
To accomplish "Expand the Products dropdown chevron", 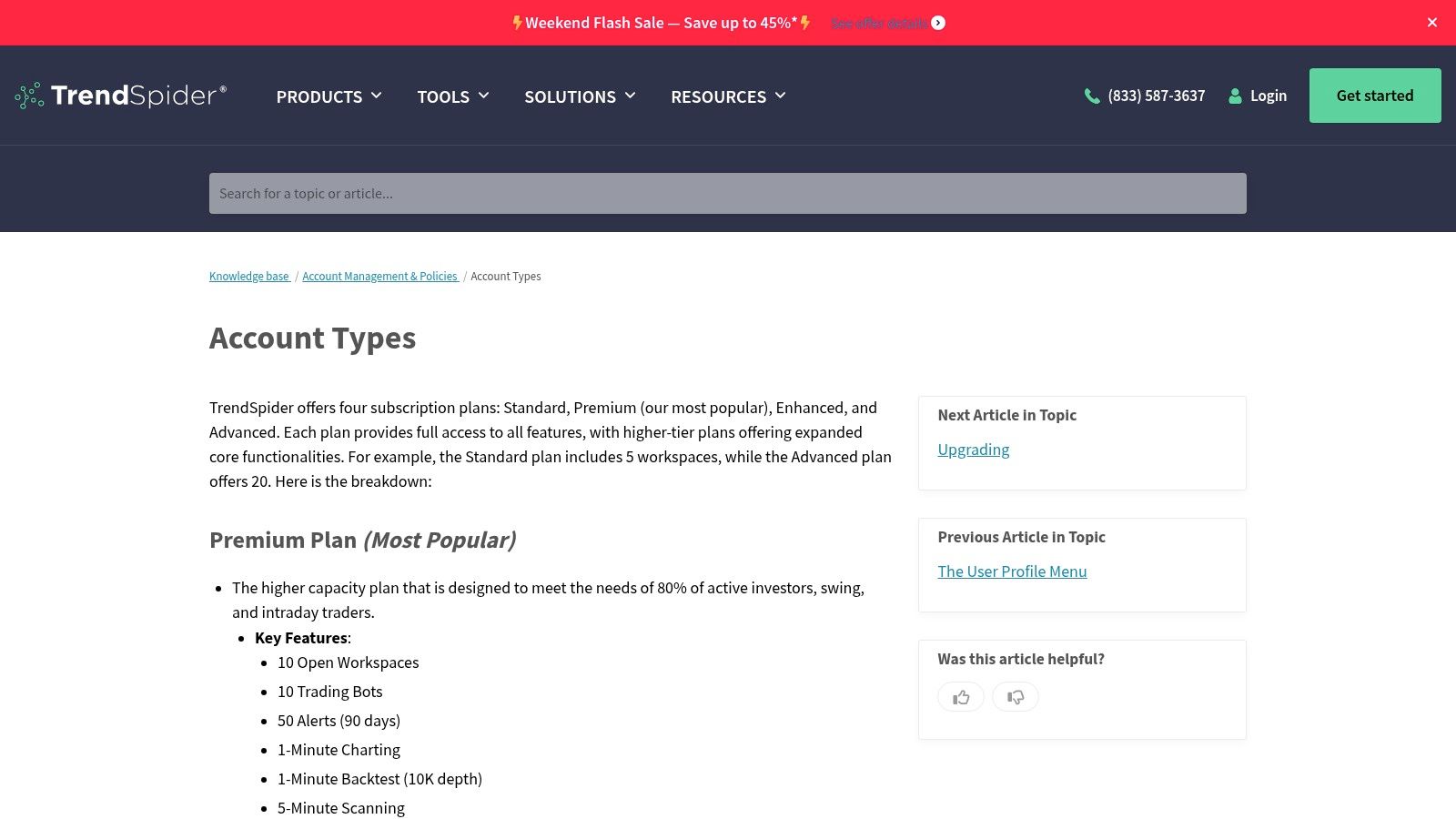I will tap(376, 96).
